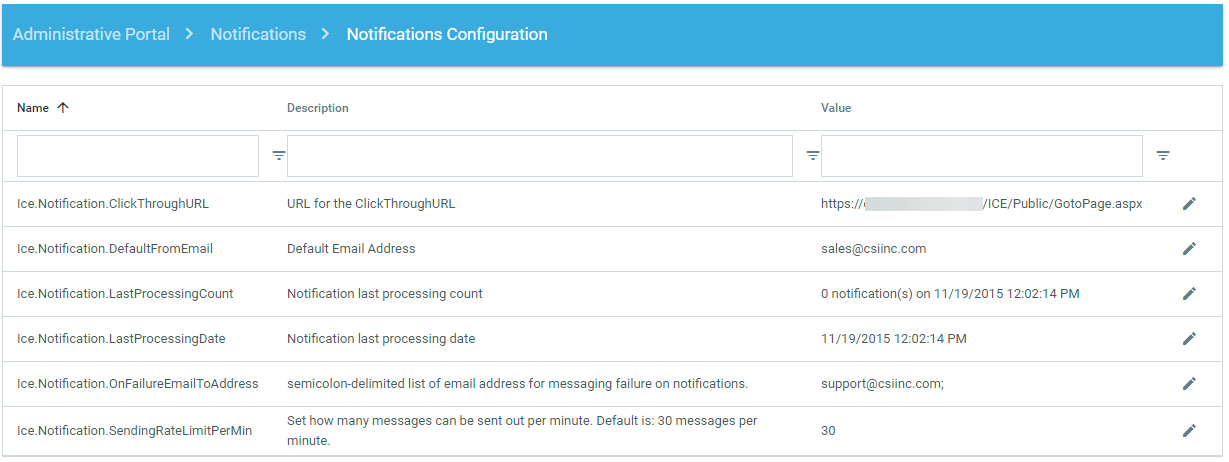The height and width of the screenshot is (462, 1229).
Task: Toggle the Name column sort arrow
Action: pos(63,108)
